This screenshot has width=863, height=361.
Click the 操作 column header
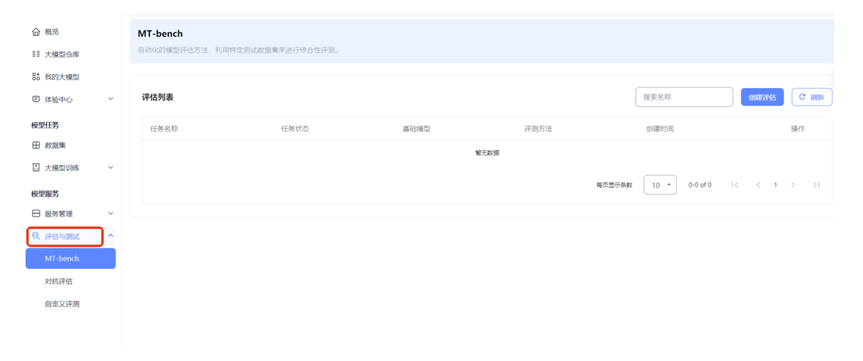(x=798, y=129)
